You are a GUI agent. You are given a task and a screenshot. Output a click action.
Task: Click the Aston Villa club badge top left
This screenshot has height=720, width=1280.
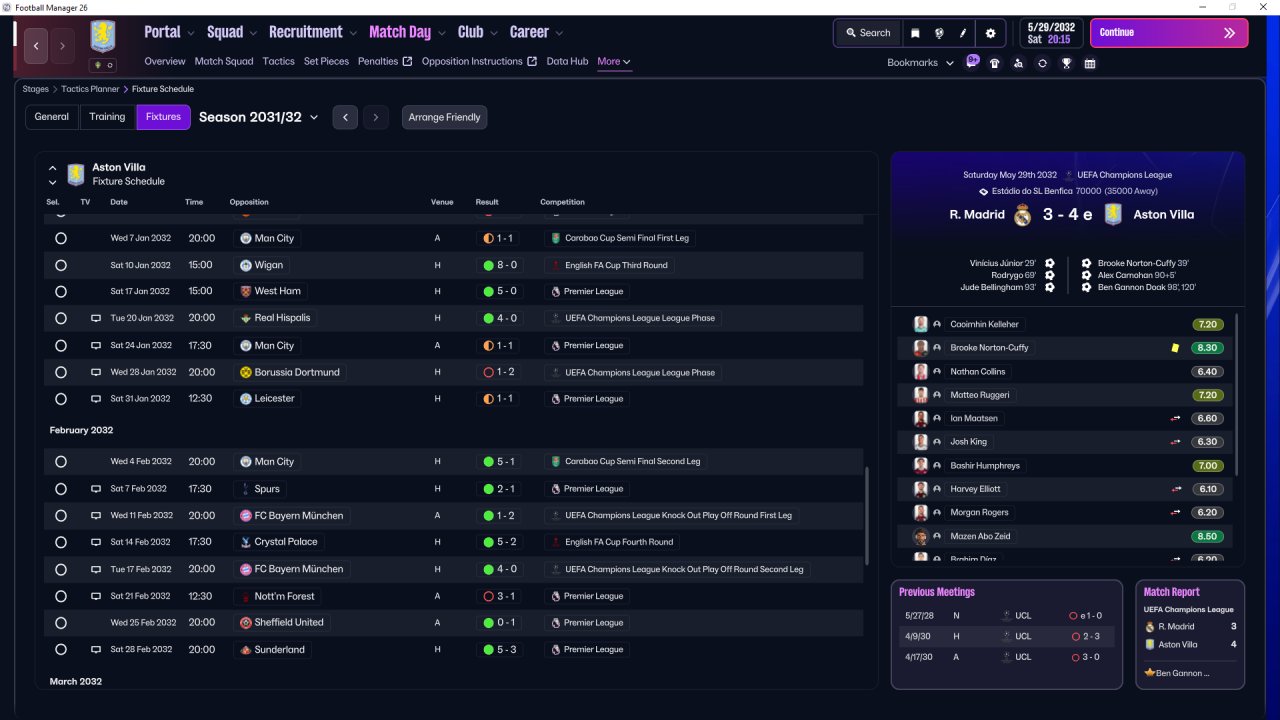click(102, 37)
